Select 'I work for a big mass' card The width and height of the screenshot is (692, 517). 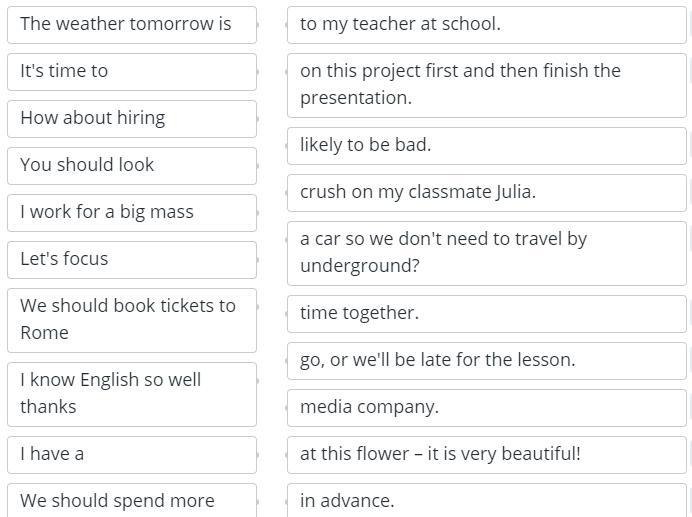(131, 212)
